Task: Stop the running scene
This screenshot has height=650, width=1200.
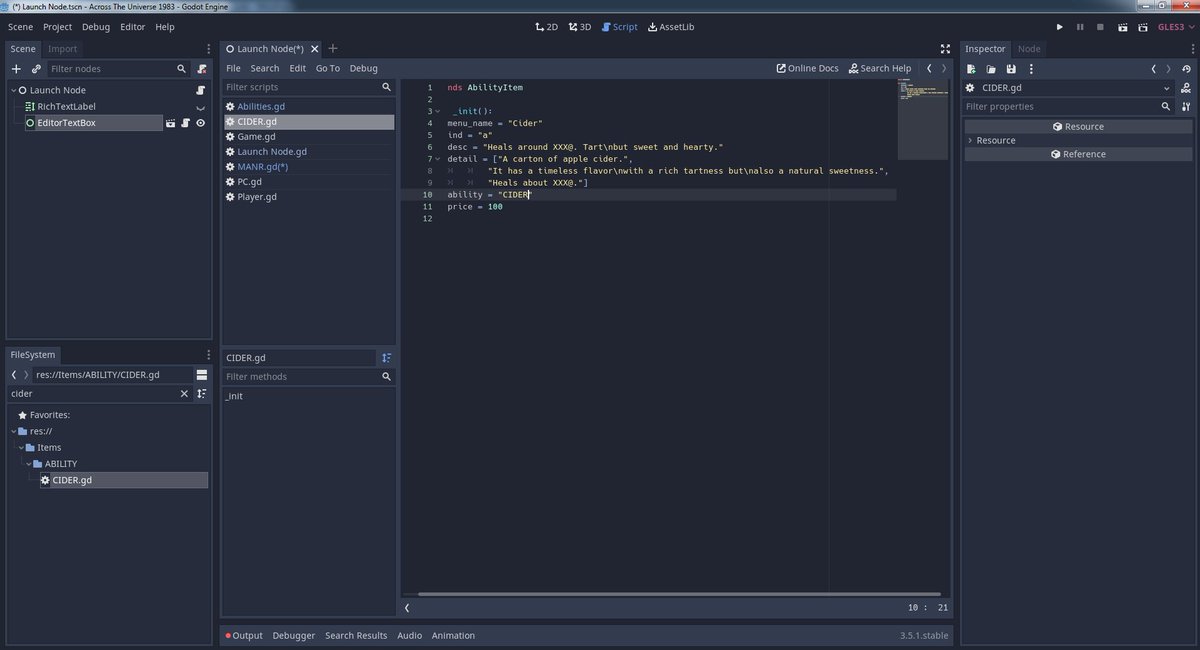Action: [x=1100, y=27]
